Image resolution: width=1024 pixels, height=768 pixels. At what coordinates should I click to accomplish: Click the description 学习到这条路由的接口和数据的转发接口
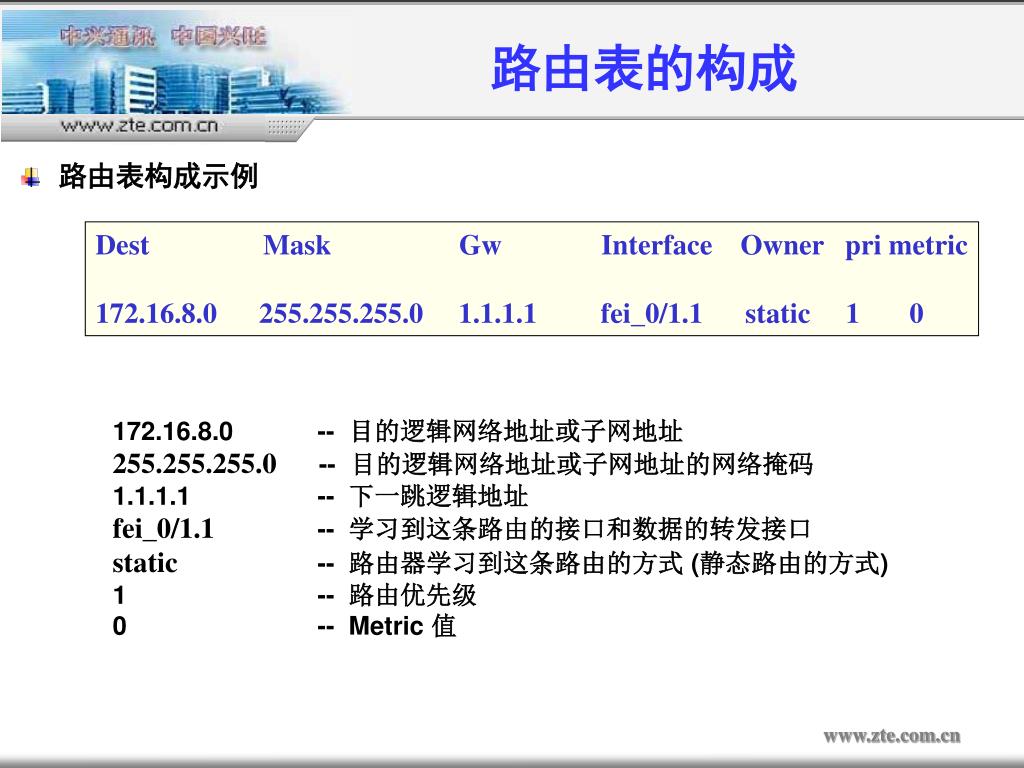coord(581,530)
